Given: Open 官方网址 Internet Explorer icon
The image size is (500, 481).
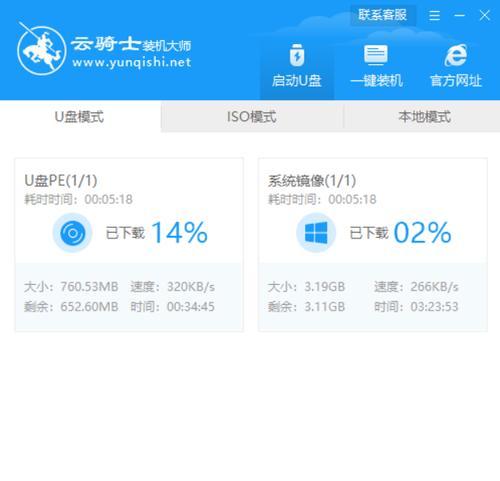Looking at the screenshot, I should pos(455,55).
